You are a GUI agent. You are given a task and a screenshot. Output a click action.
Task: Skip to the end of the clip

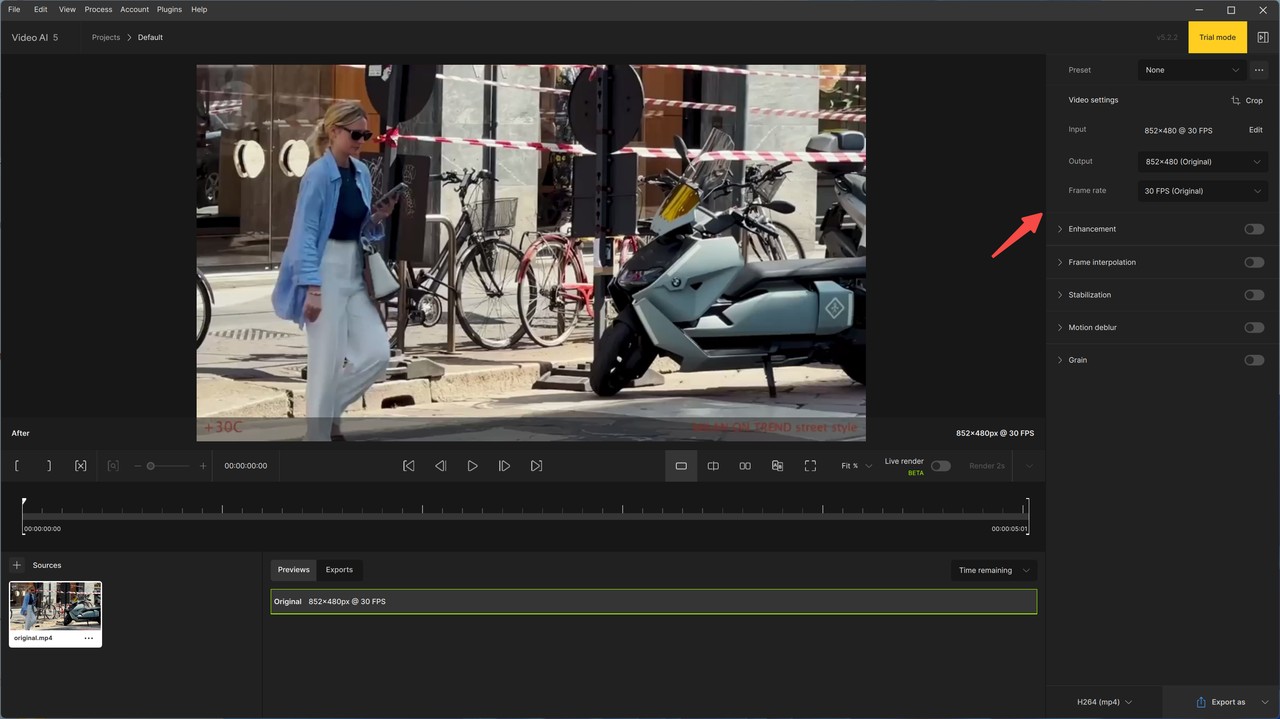(x=536, y=466)
